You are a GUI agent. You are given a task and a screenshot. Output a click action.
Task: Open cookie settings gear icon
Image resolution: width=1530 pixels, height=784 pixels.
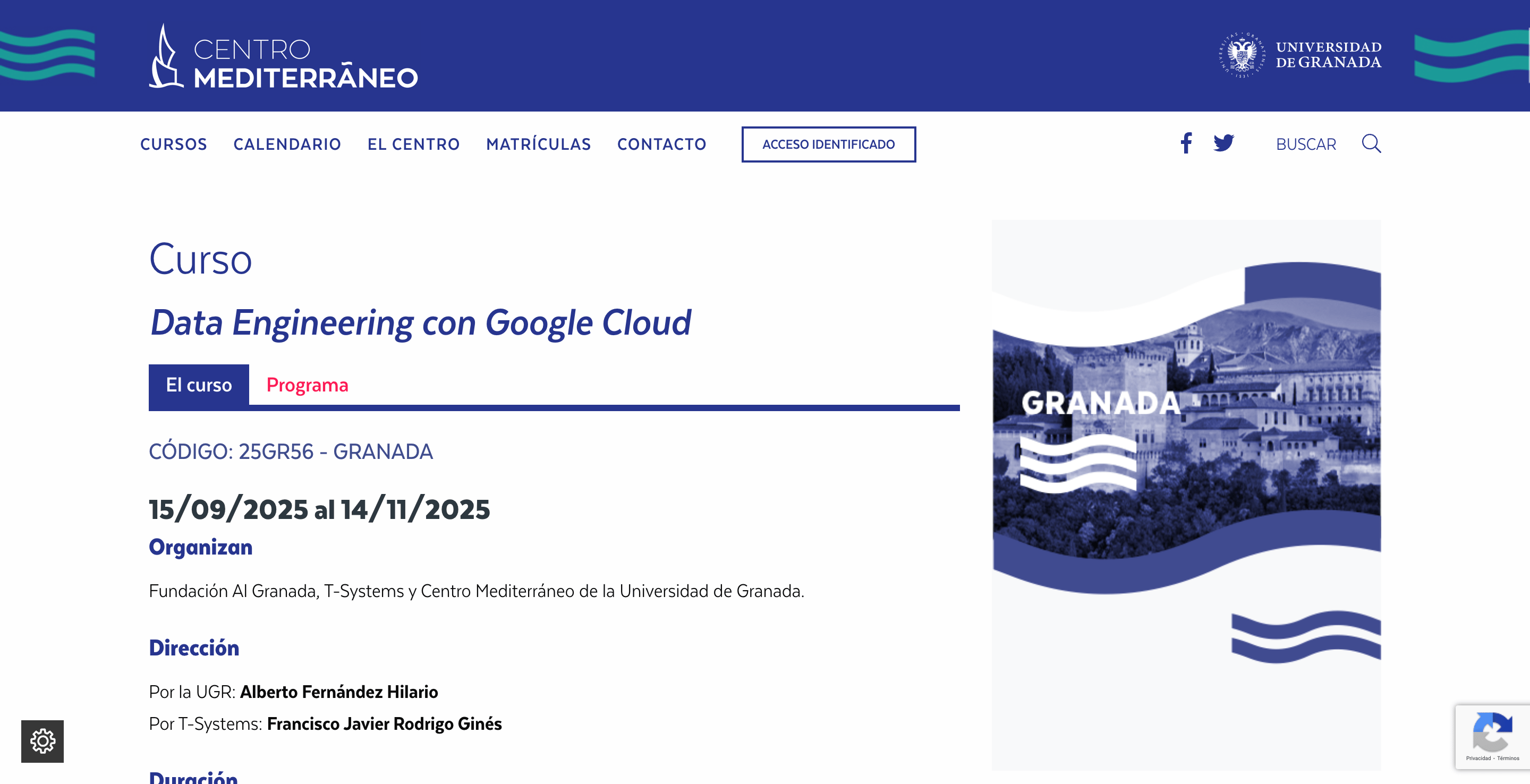(42, 741)
